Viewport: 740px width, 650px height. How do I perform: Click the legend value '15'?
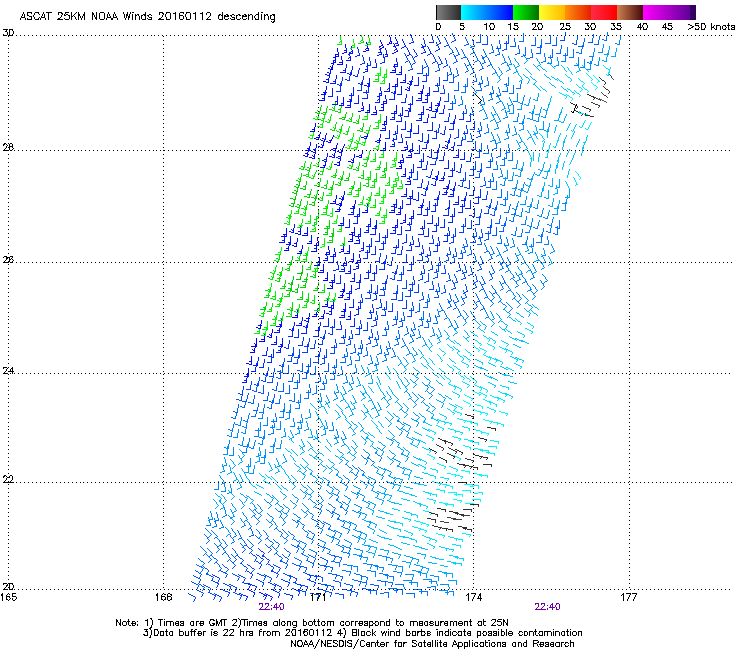coord(513,27)
